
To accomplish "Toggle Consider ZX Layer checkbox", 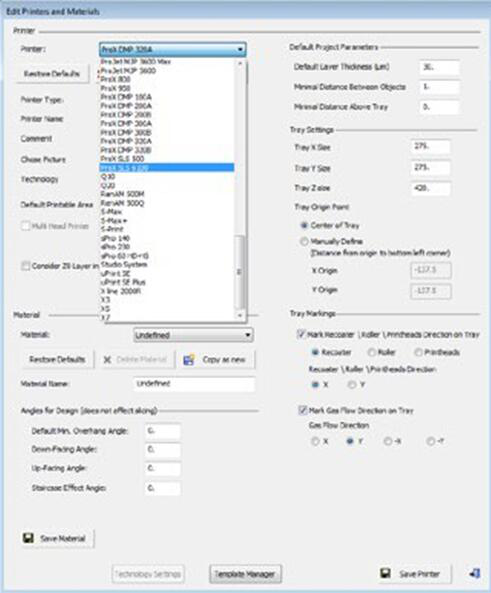I will [x=25, y=266].
